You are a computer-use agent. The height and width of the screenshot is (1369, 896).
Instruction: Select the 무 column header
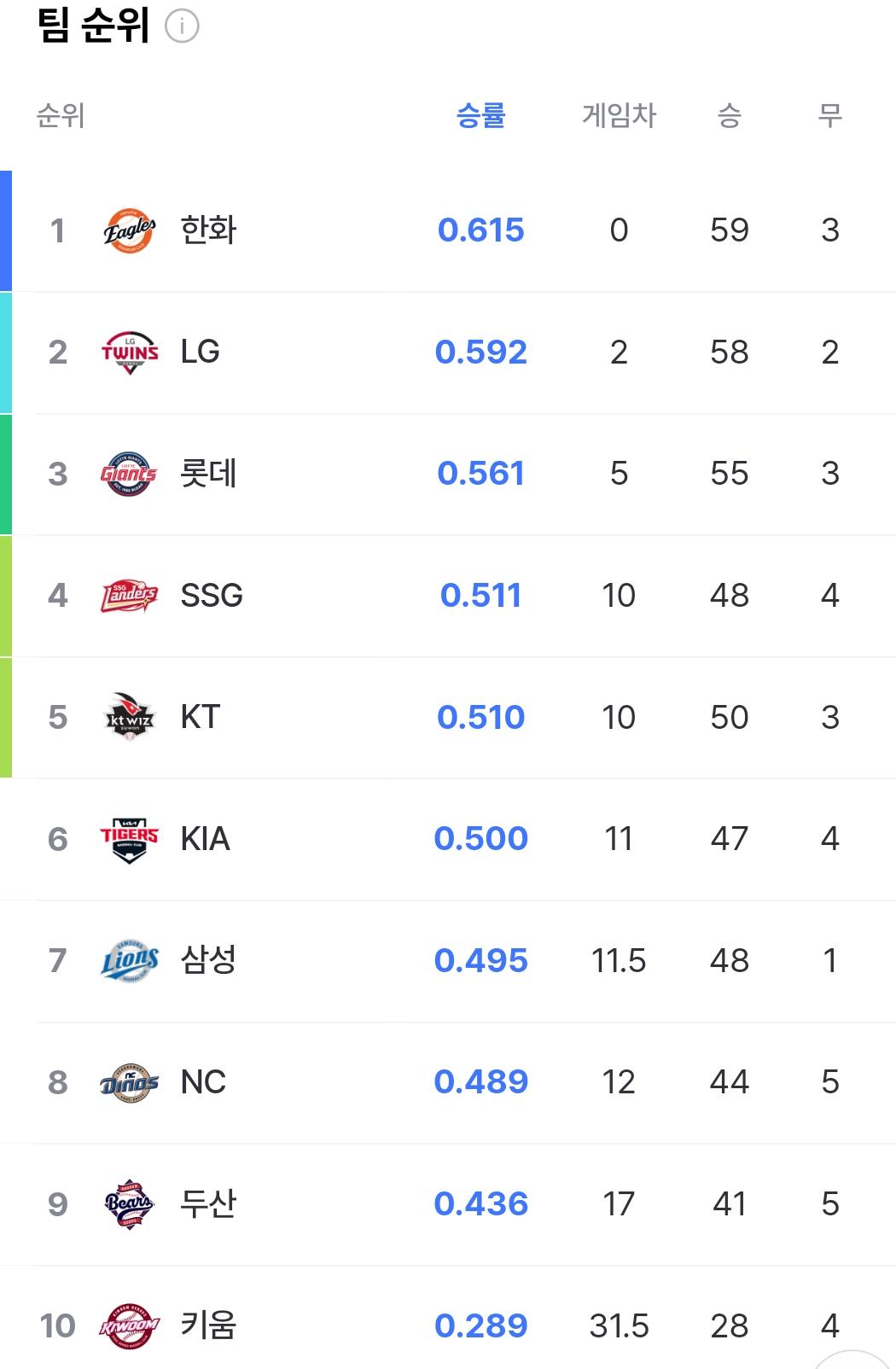pyautogui.click(x=830, y=114)
